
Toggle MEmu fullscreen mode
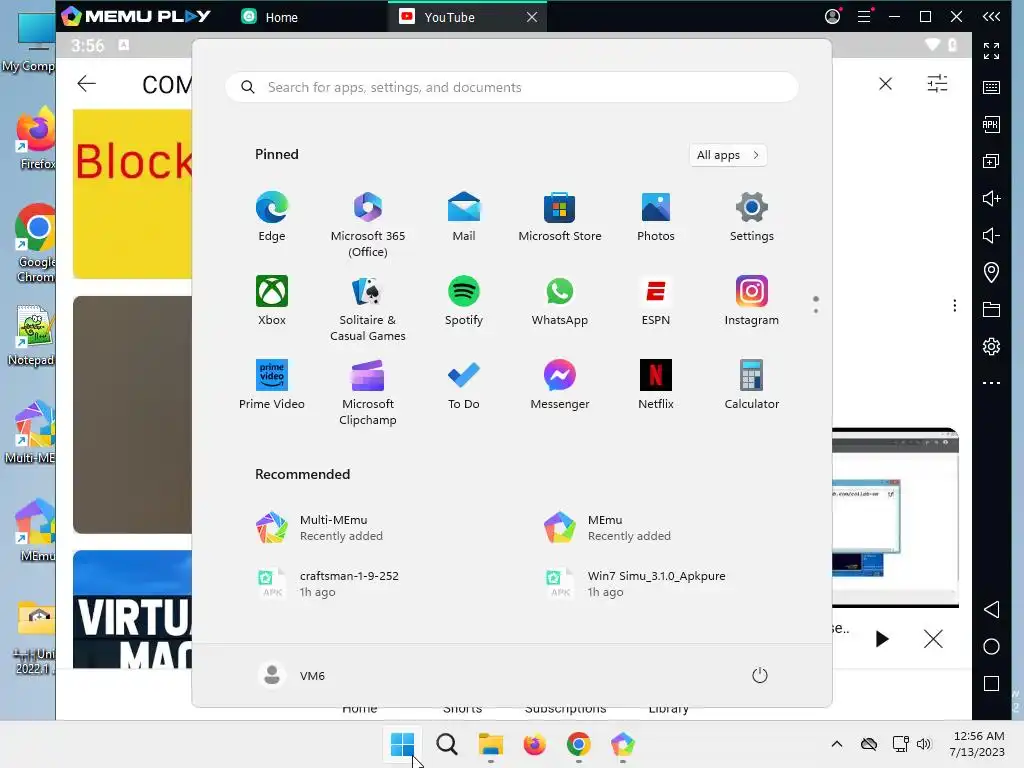point(991,50)
